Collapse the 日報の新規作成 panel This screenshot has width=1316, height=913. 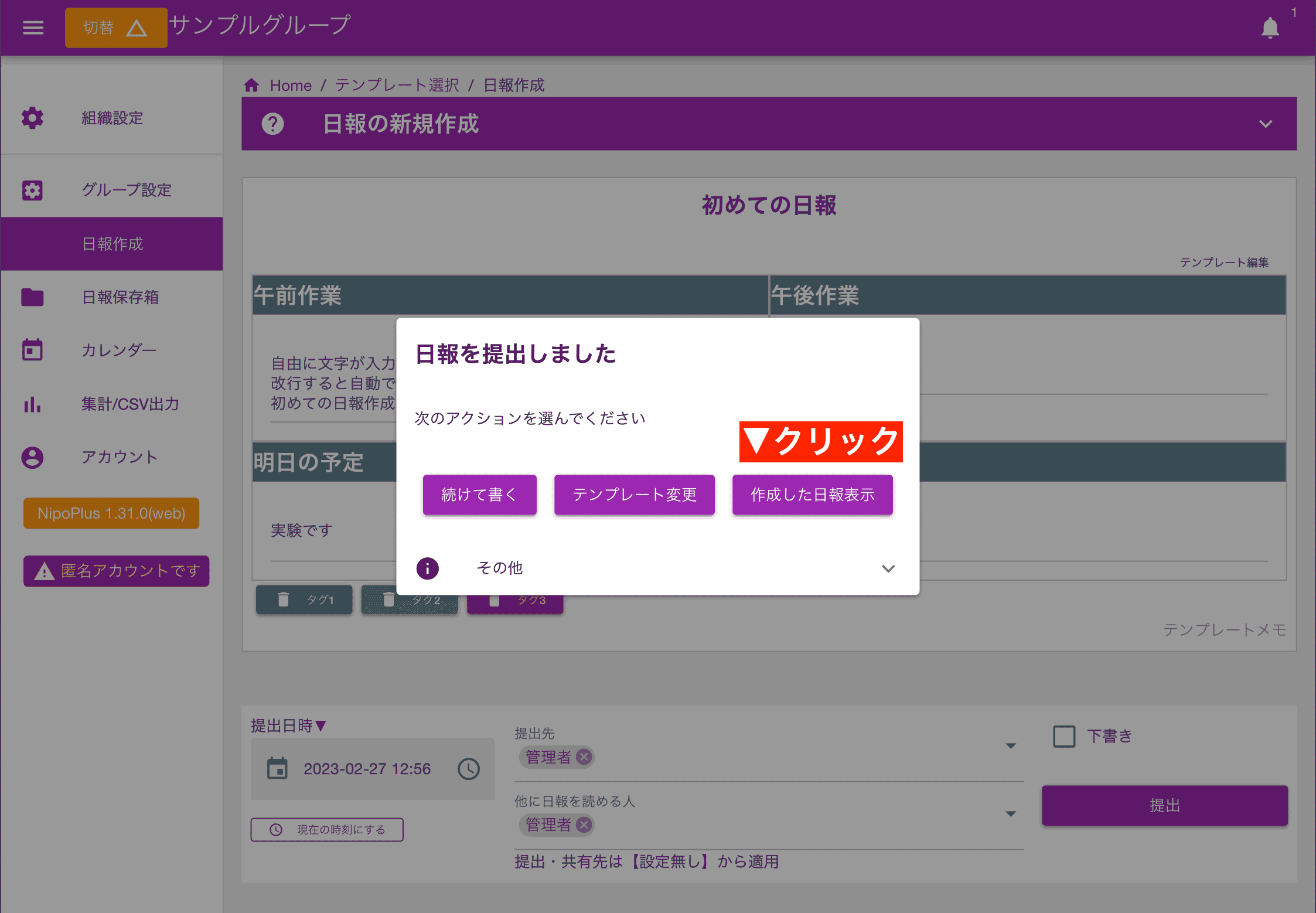point(1265,124)
